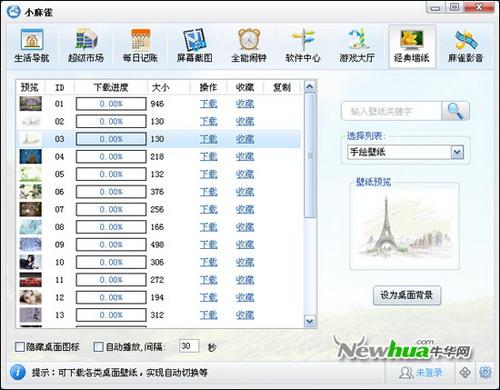500x390 pixels.
Task: Click 收藏 link for wallpaper 11
Action: coord(245,280)
